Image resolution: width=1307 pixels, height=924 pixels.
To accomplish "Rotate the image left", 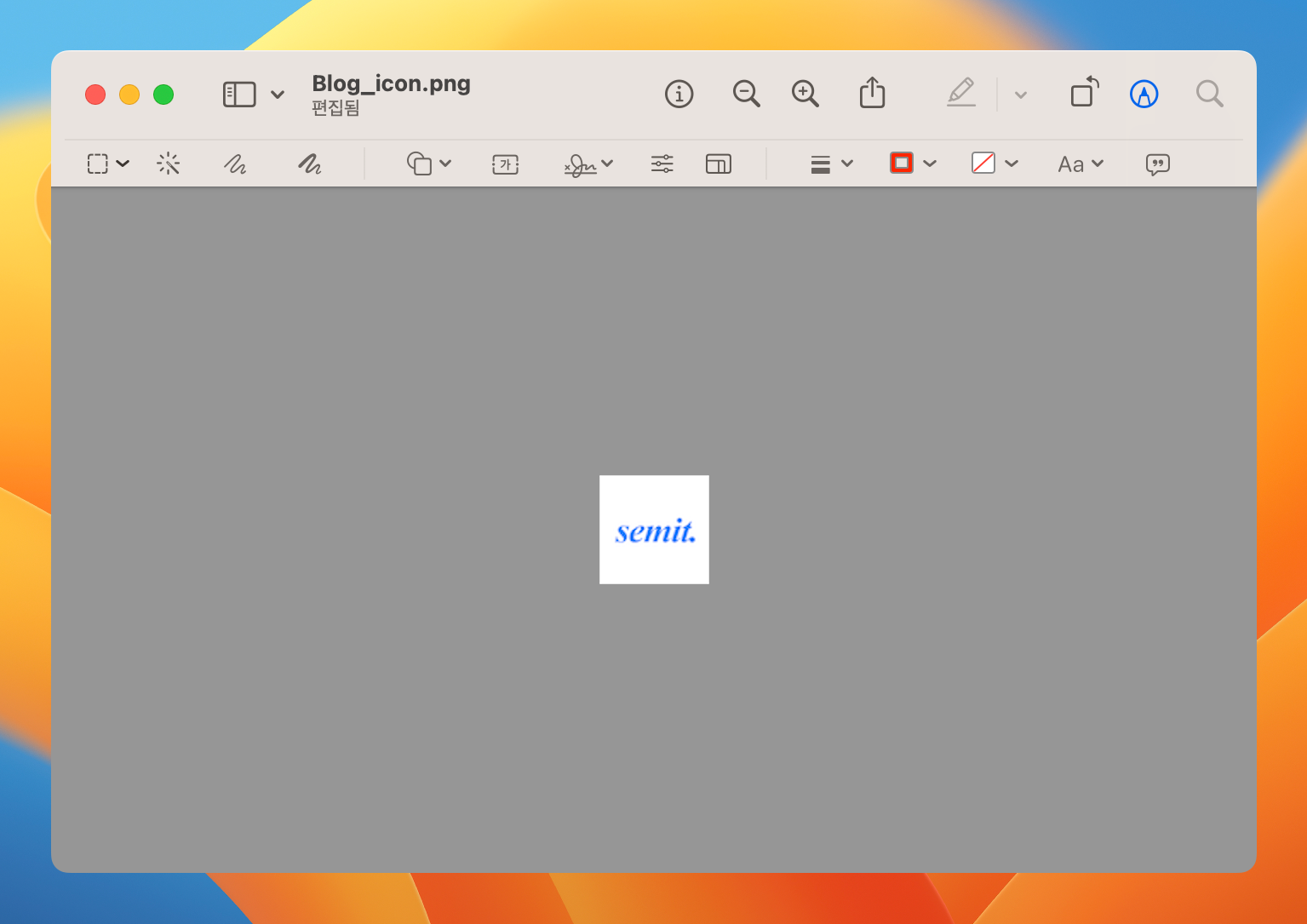I will (x=1085, y=92).
